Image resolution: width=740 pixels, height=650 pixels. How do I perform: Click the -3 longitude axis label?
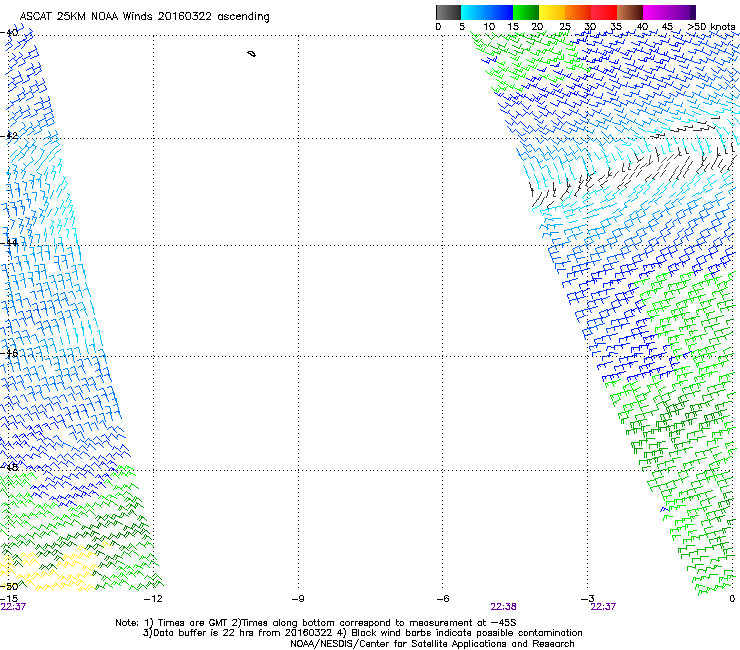587,599
